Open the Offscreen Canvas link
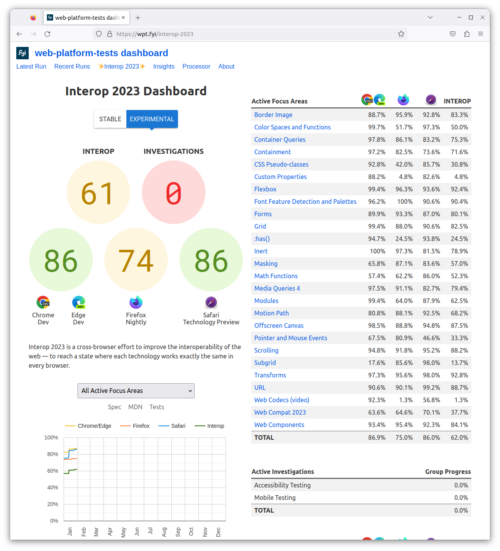 (x=279, y=326)
